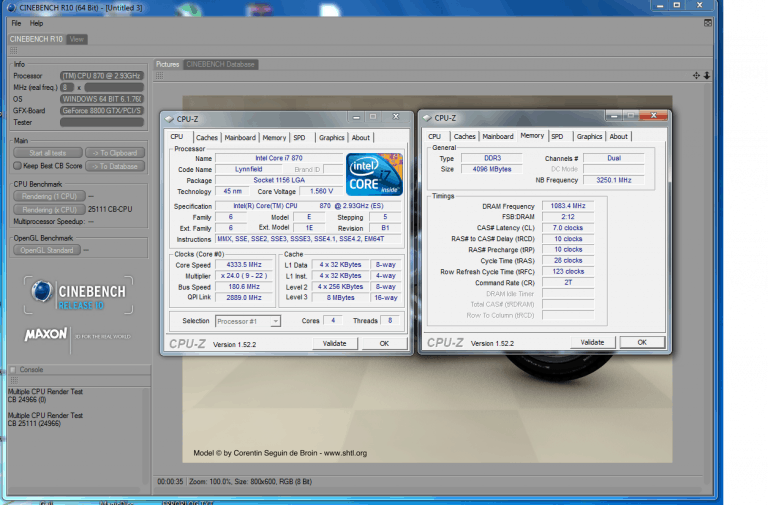Select CPU tab in left CPU-Z window
This screenshot has width=768, height=505.
pyautogui.click(x=177, y=137)
